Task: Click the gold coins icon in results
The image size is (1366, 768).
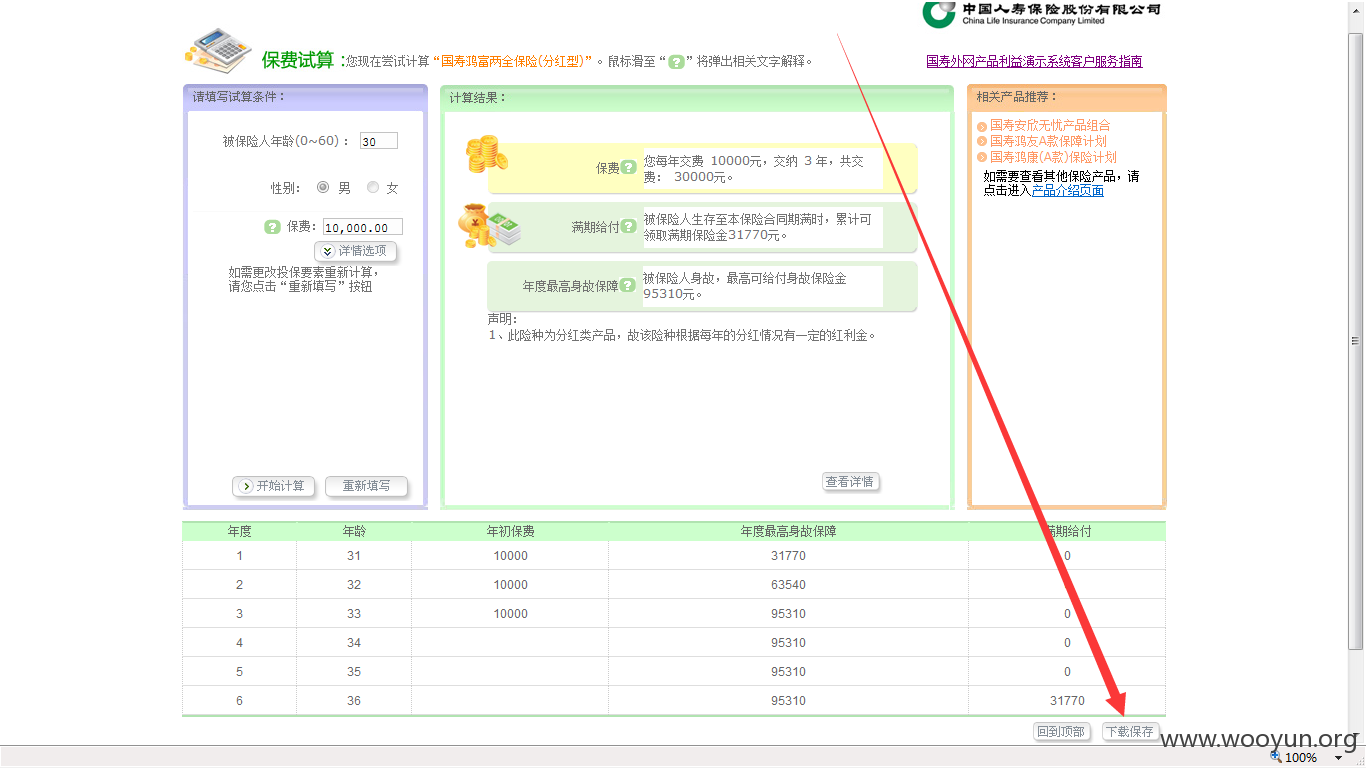Action: (x=486, y=154)
